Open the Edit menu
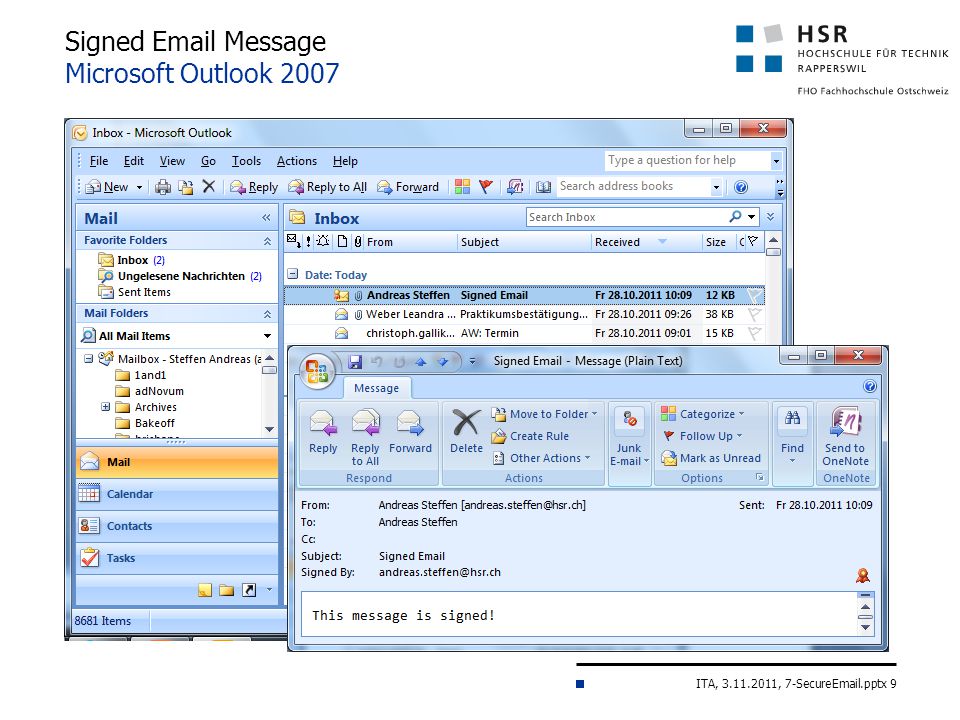 tap(133, 161)
